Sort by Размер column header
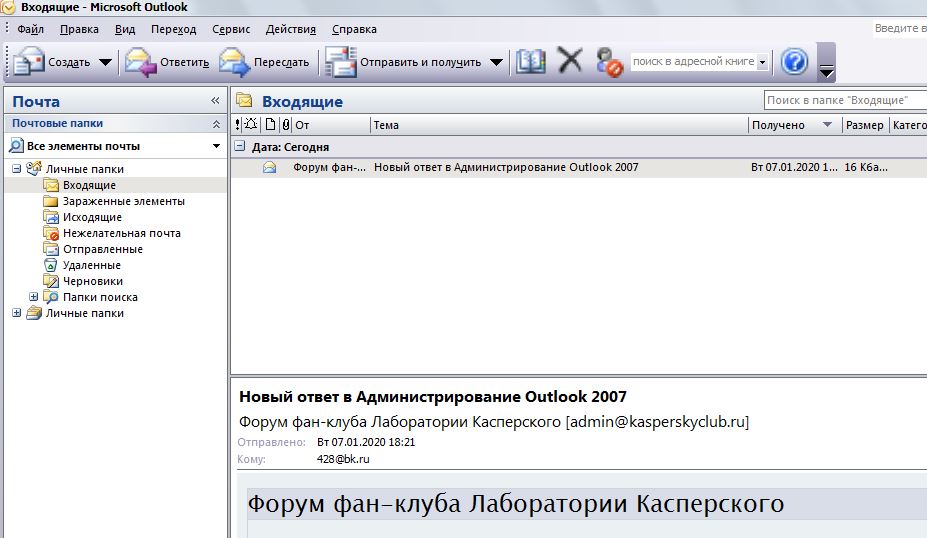This screenshot has width=927, height=538. [866, 125]
